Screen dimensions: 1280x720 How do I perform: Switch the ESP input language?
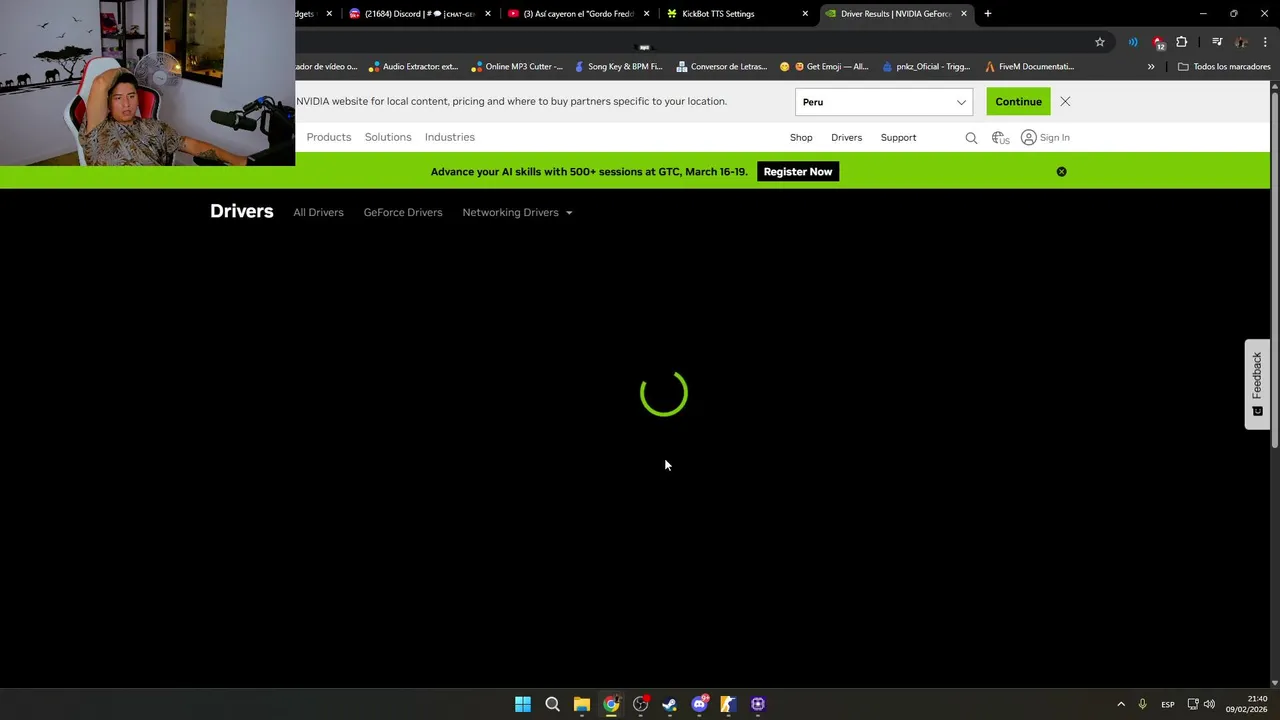point(1168,704)
